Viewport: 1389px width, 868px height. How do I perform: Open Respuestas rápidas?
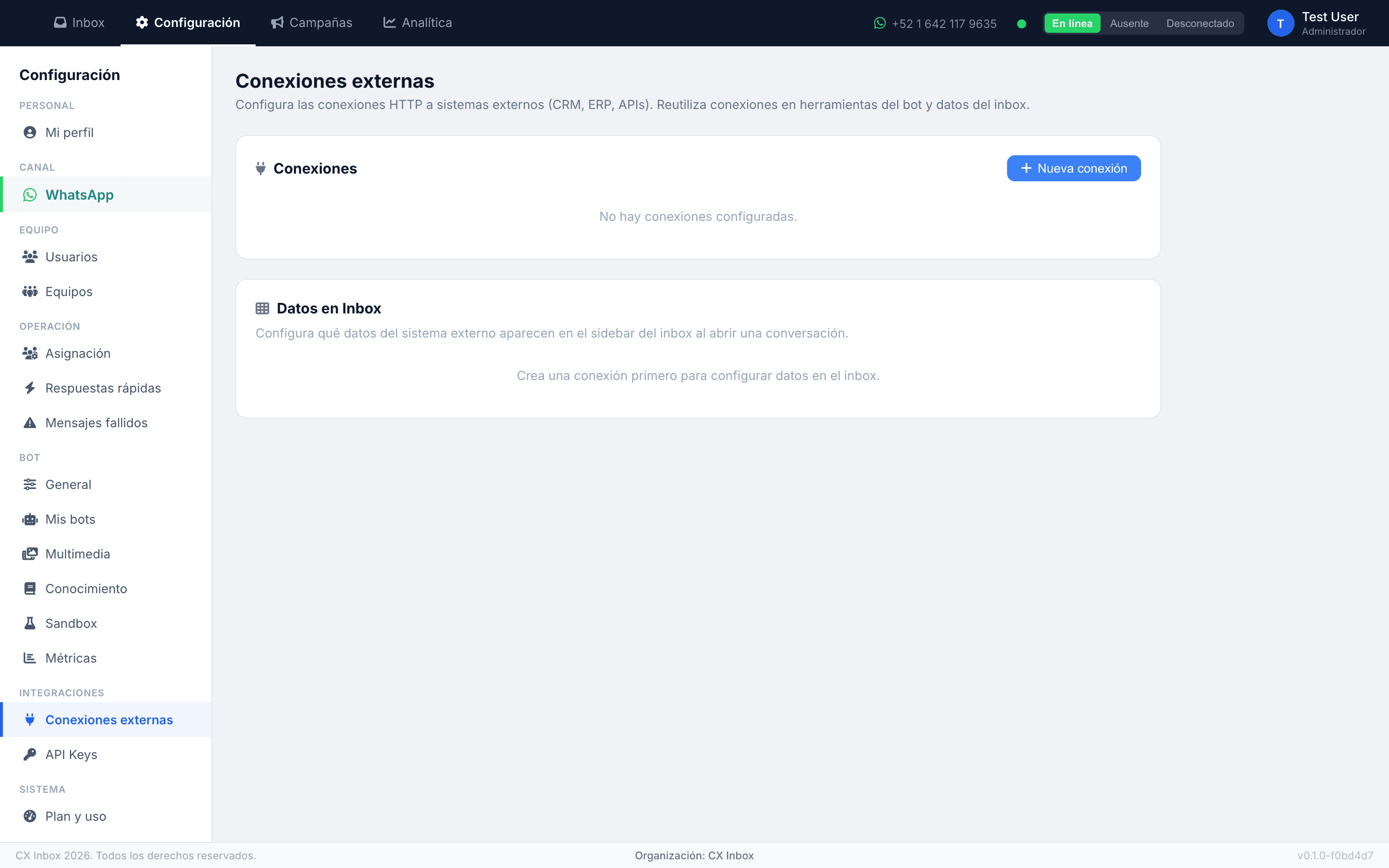coord(106,388)
